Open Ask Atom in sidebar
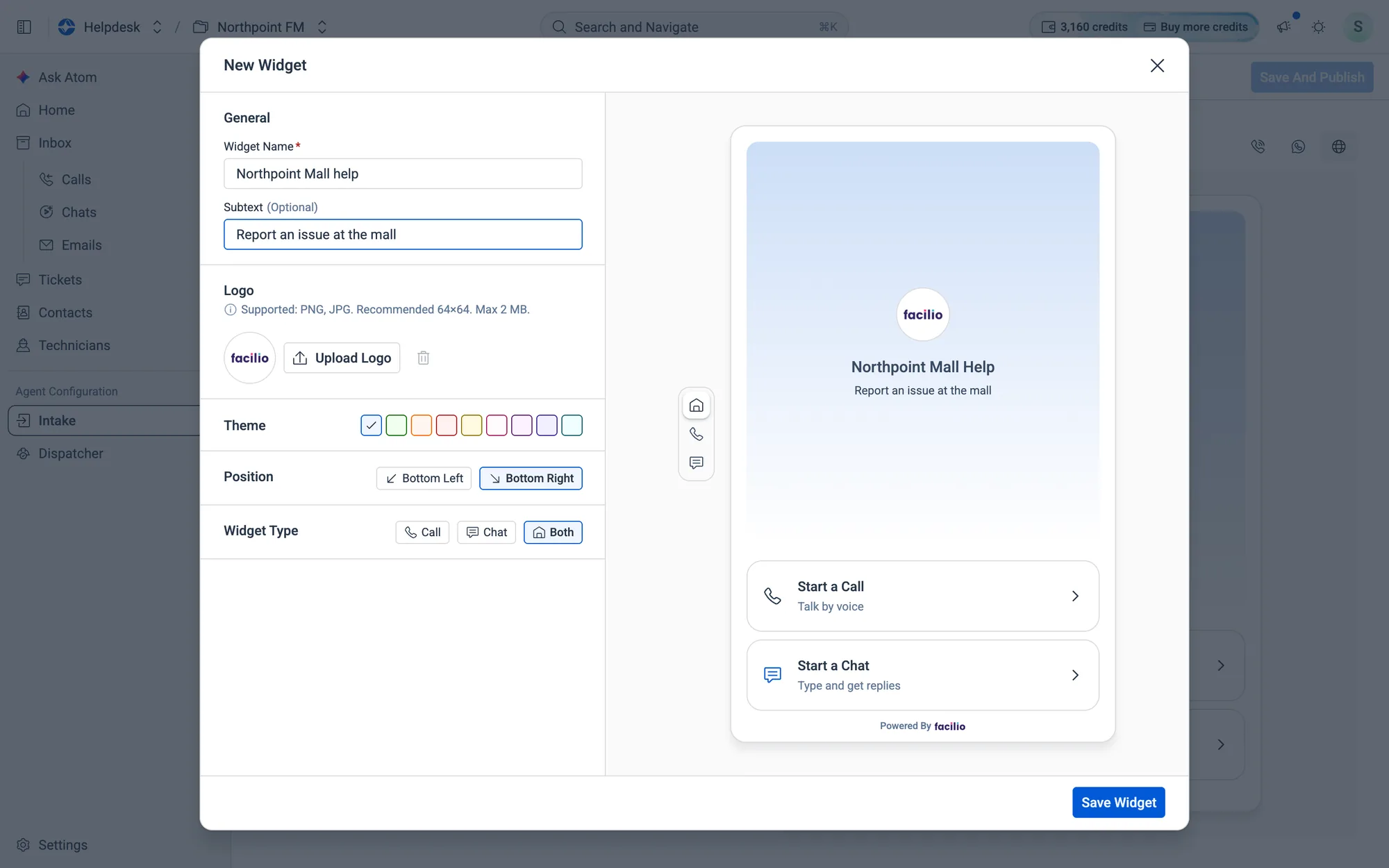Screen dimensions: 1389x868 67,77
